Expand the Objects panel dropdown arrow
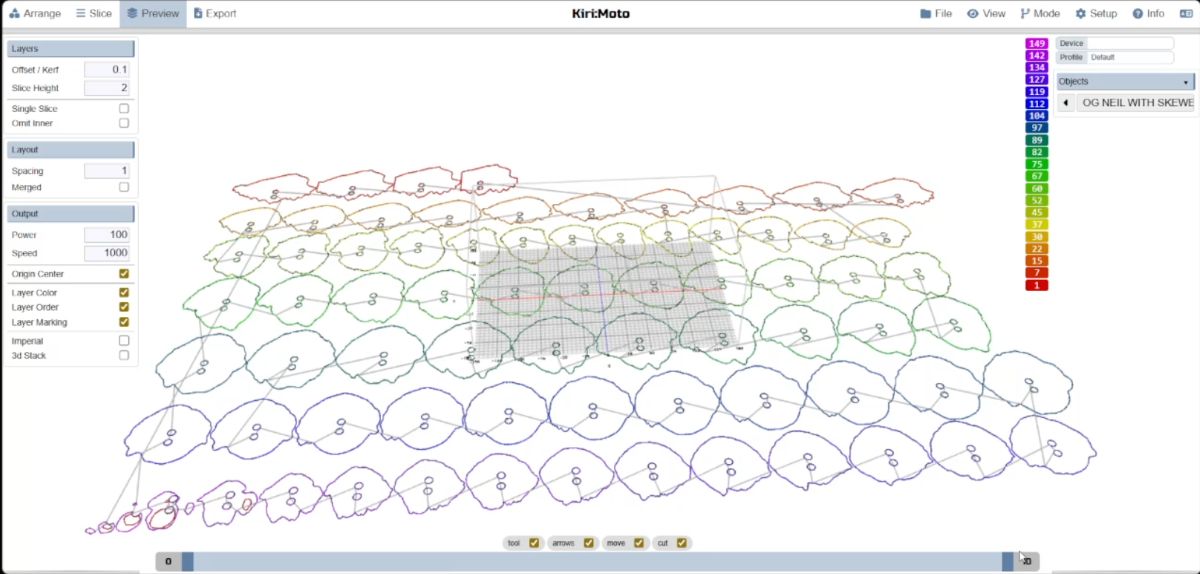1200x574 pixels. click(1186, 82)
